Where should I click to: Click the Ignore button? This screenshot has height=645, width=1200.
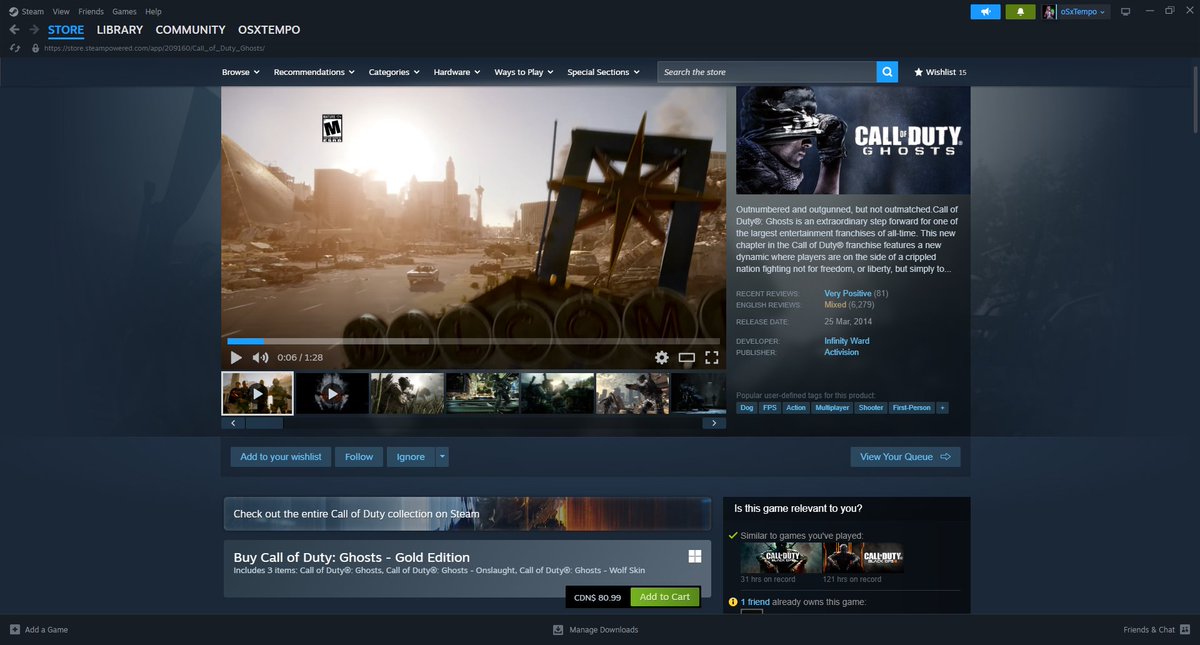[411, 457]
